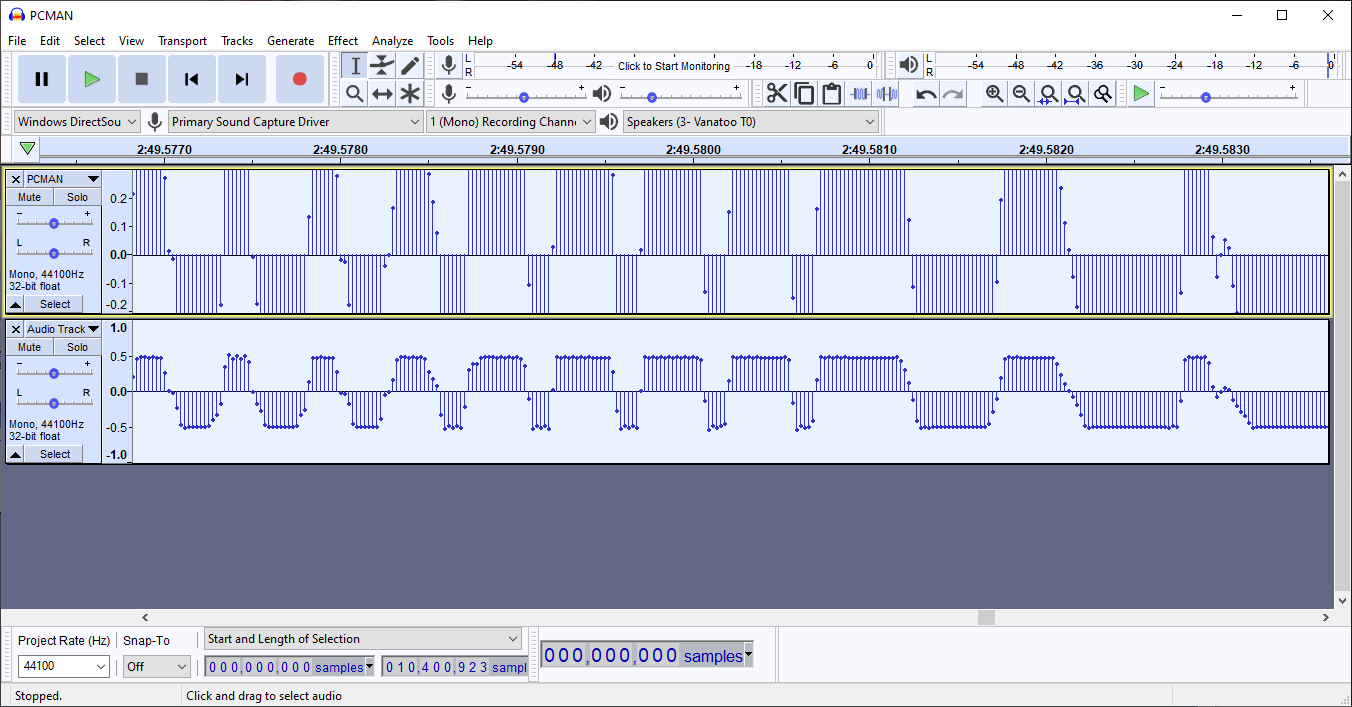
Task: Open the Effect menu
Action: [343, 41]
